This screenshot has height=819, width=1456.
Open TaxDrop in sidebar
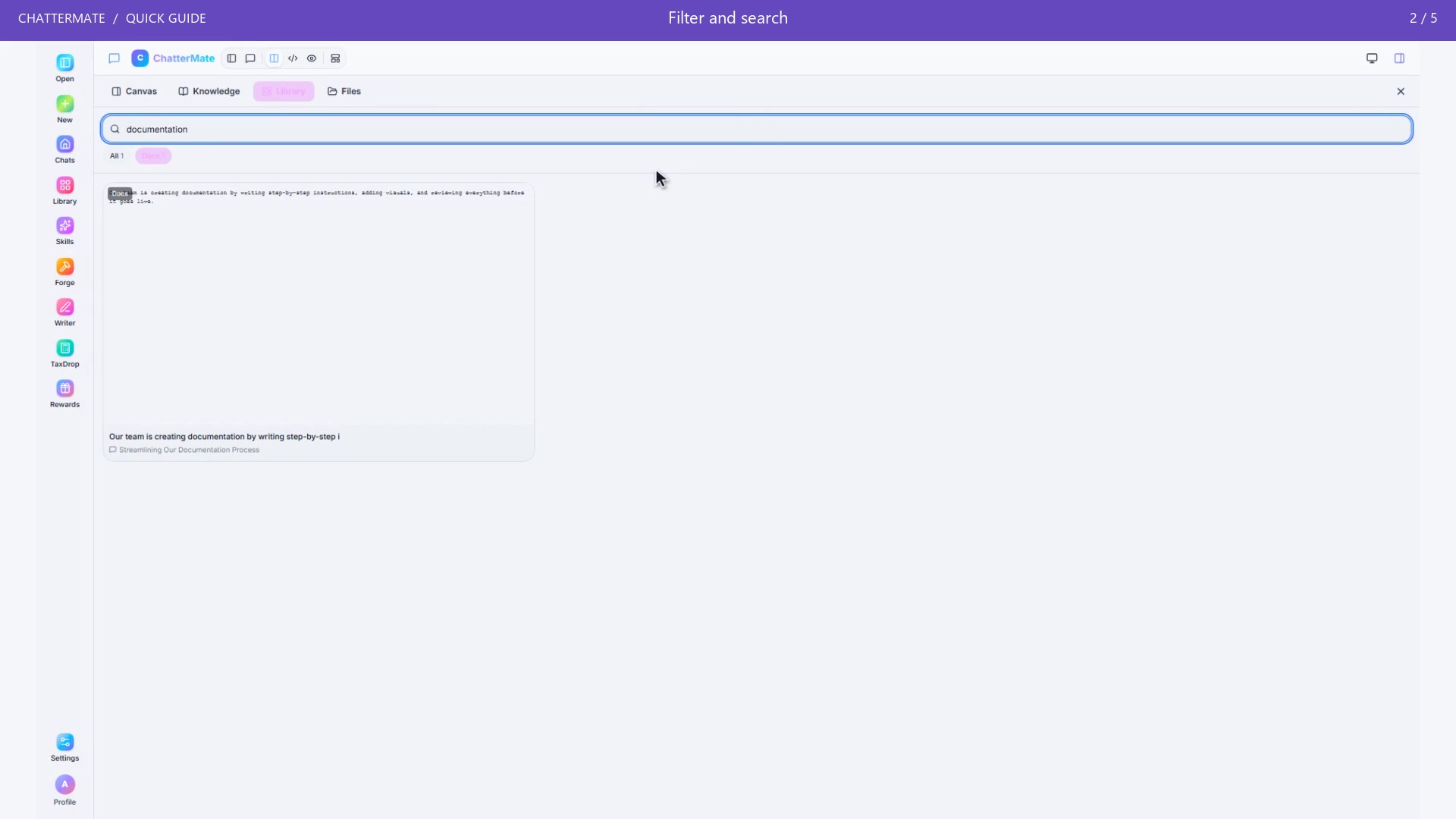[x=64, y=353]
